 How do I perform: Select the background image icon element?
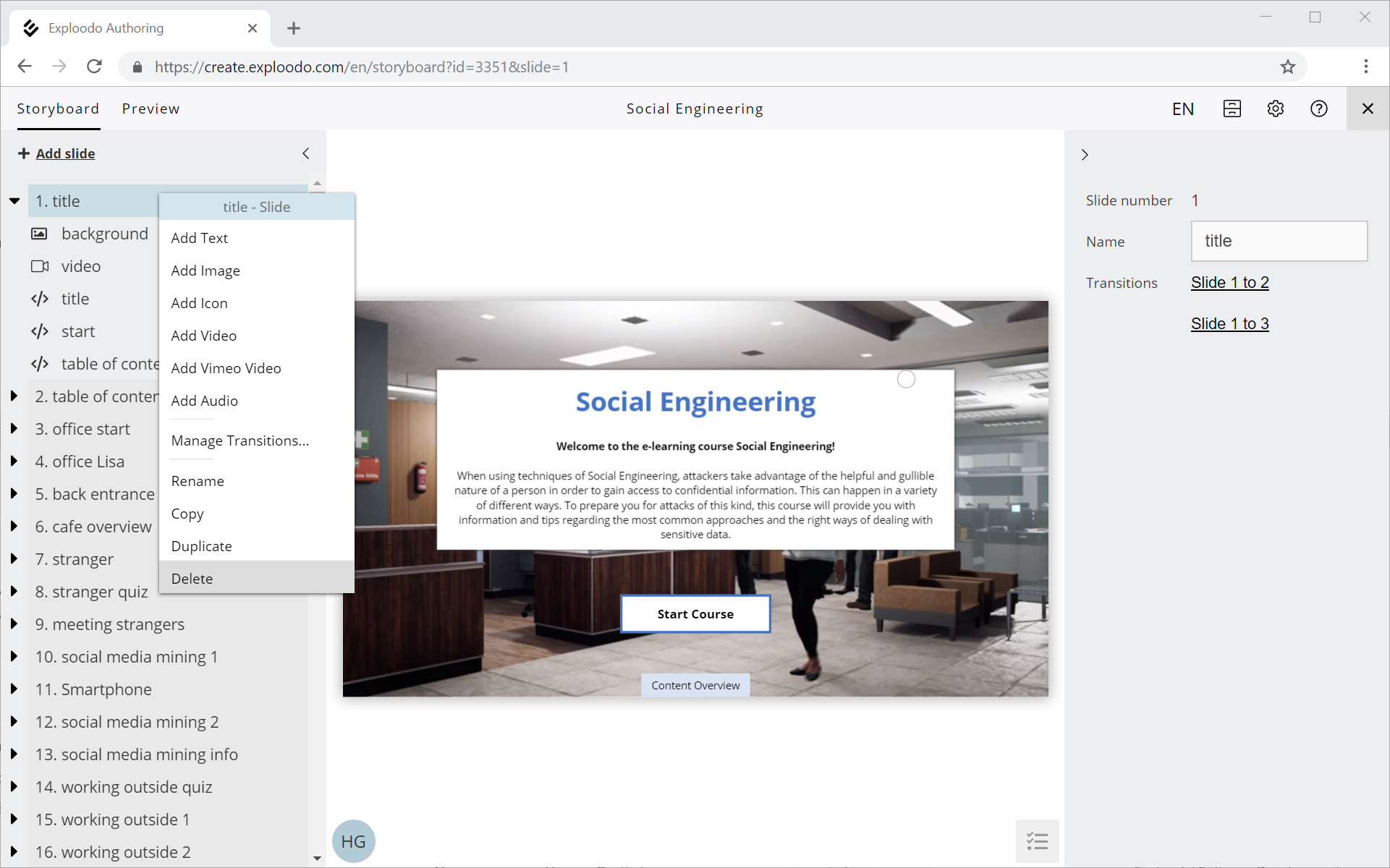40,234
